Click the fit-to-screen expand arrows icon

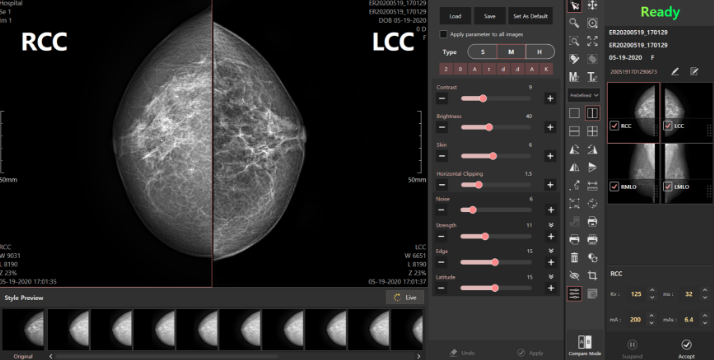pyautogui.click(x=592, y=41)
